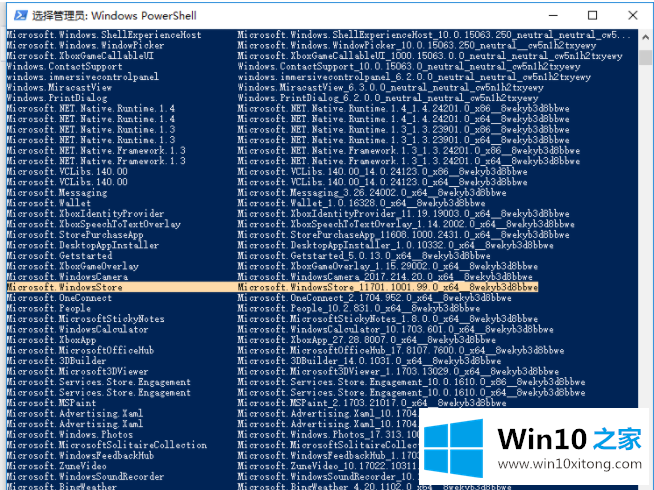Click short name Microsoft.DesktopAppInstaller
The width and height of the screenshot is (654, 490).
pos(83,245)
